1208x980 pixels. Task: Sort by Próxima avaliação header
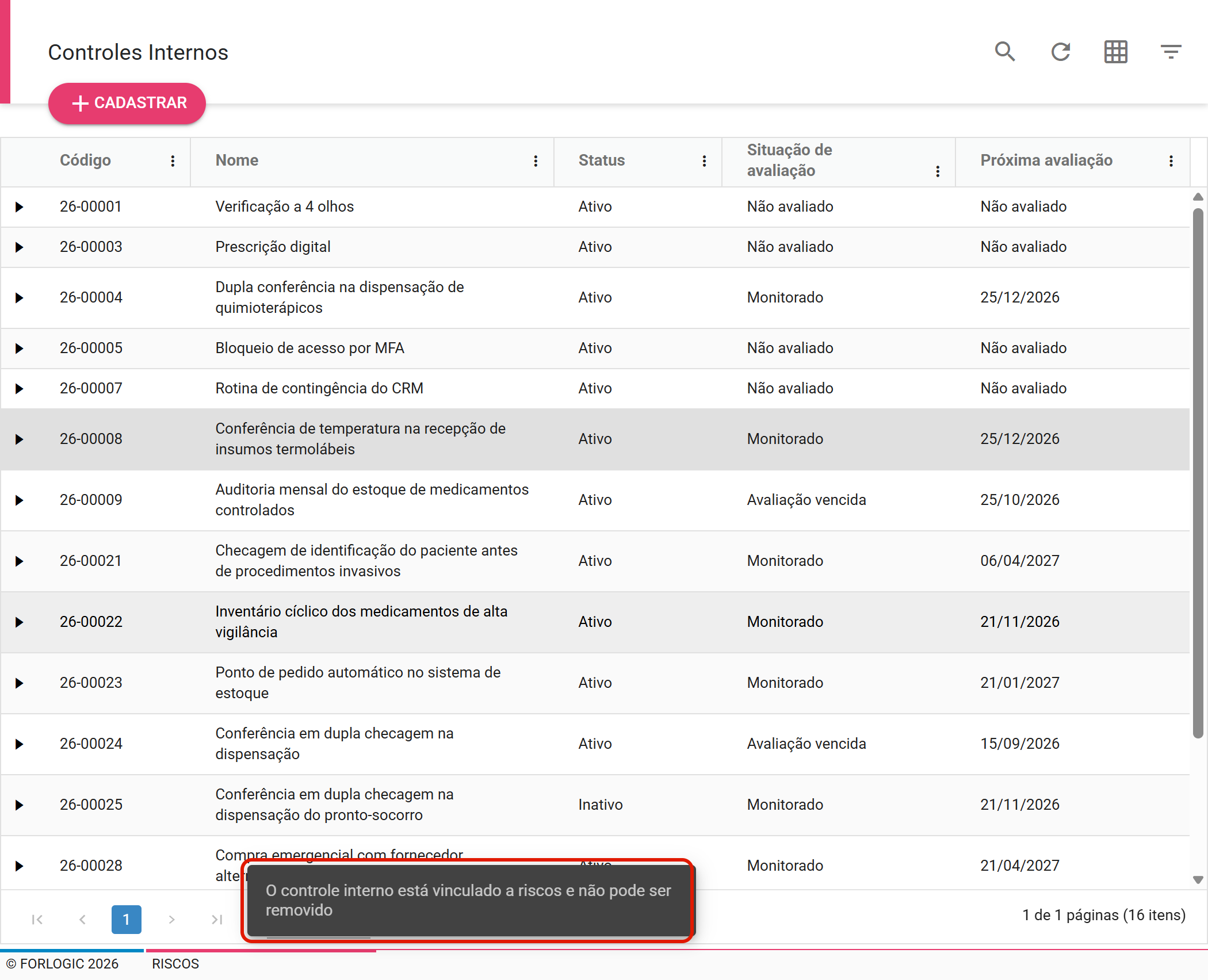[x=1046, y=160]
